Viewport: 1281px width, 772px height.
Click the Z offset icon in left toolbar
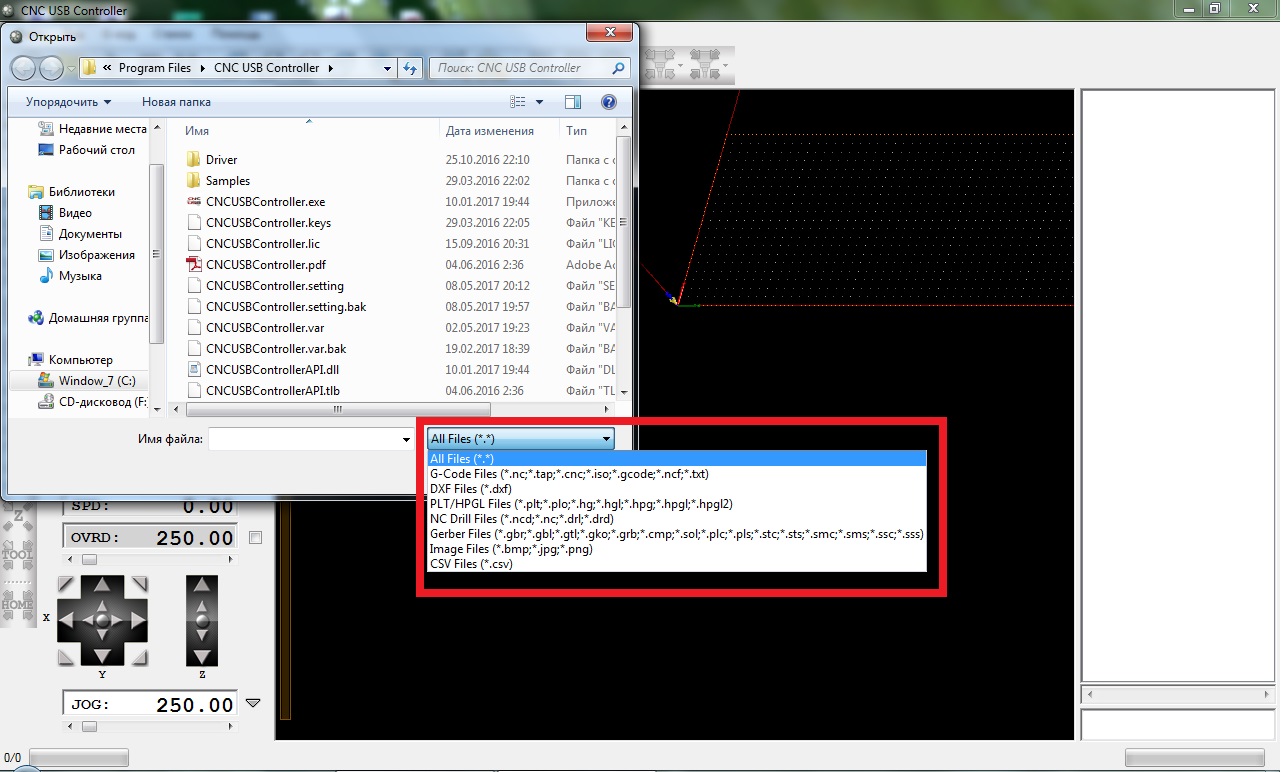click(x=17, y=515)
